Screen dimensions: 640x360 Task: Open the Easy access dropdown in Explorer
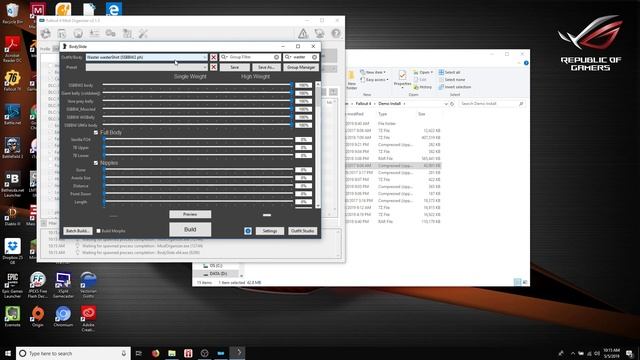click(375, 80)
